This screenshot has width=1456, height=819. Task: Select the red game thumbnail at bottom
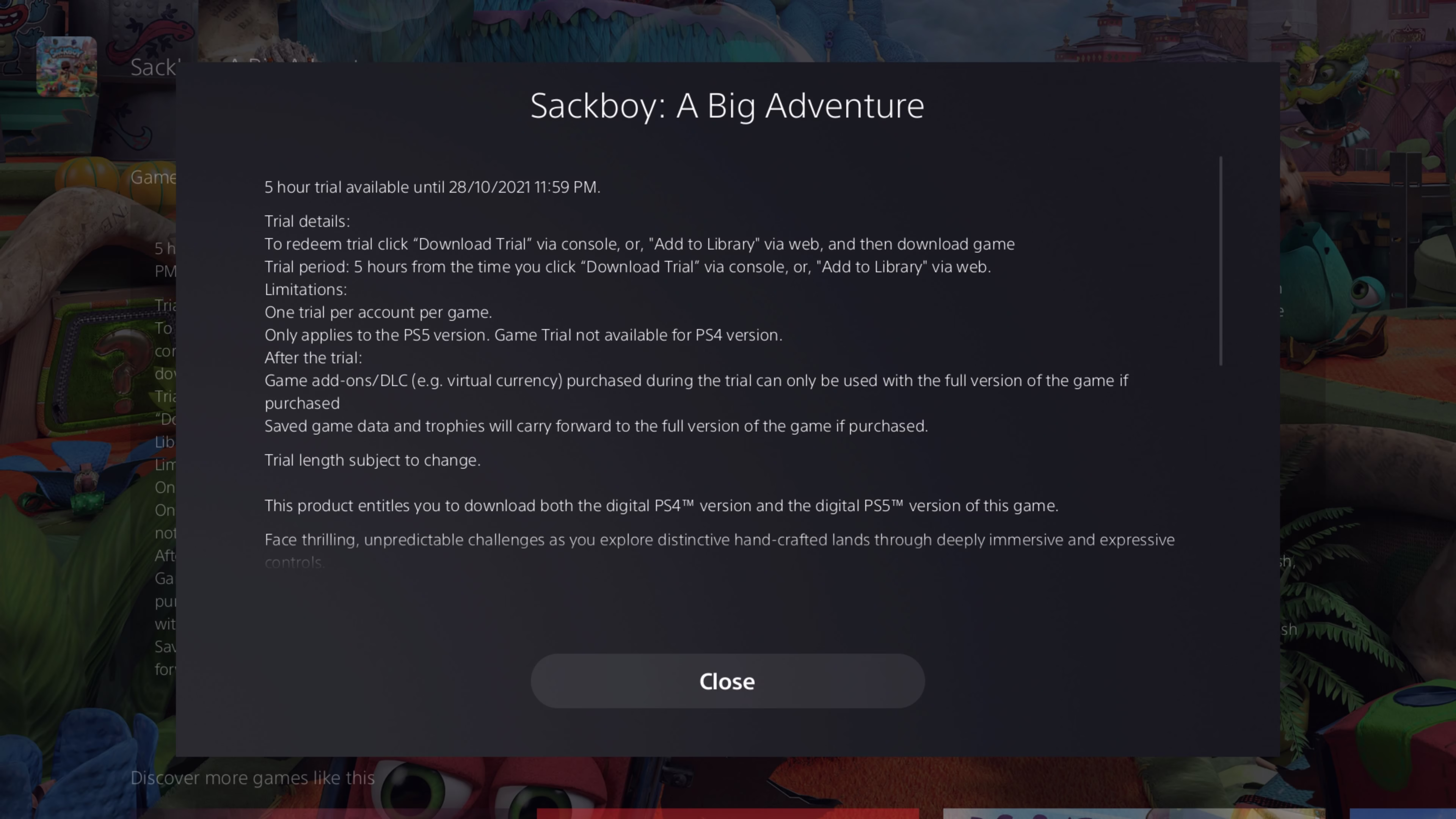[728, 813]
